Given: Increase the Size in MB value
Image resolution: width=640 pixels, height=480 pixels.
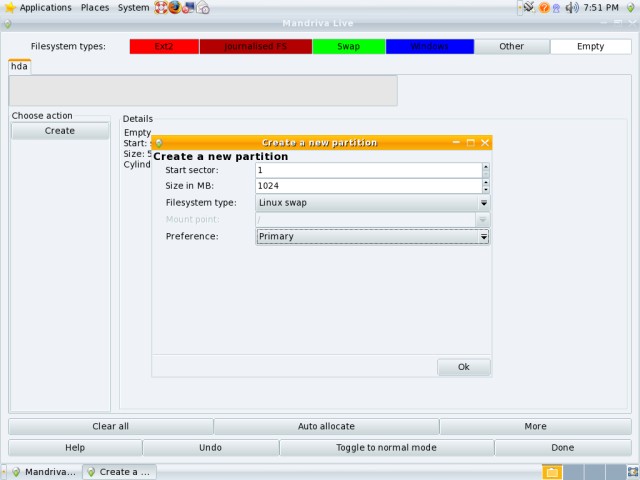Looking at the screenshot, I should pyautogui.click(x=485, y=182).
